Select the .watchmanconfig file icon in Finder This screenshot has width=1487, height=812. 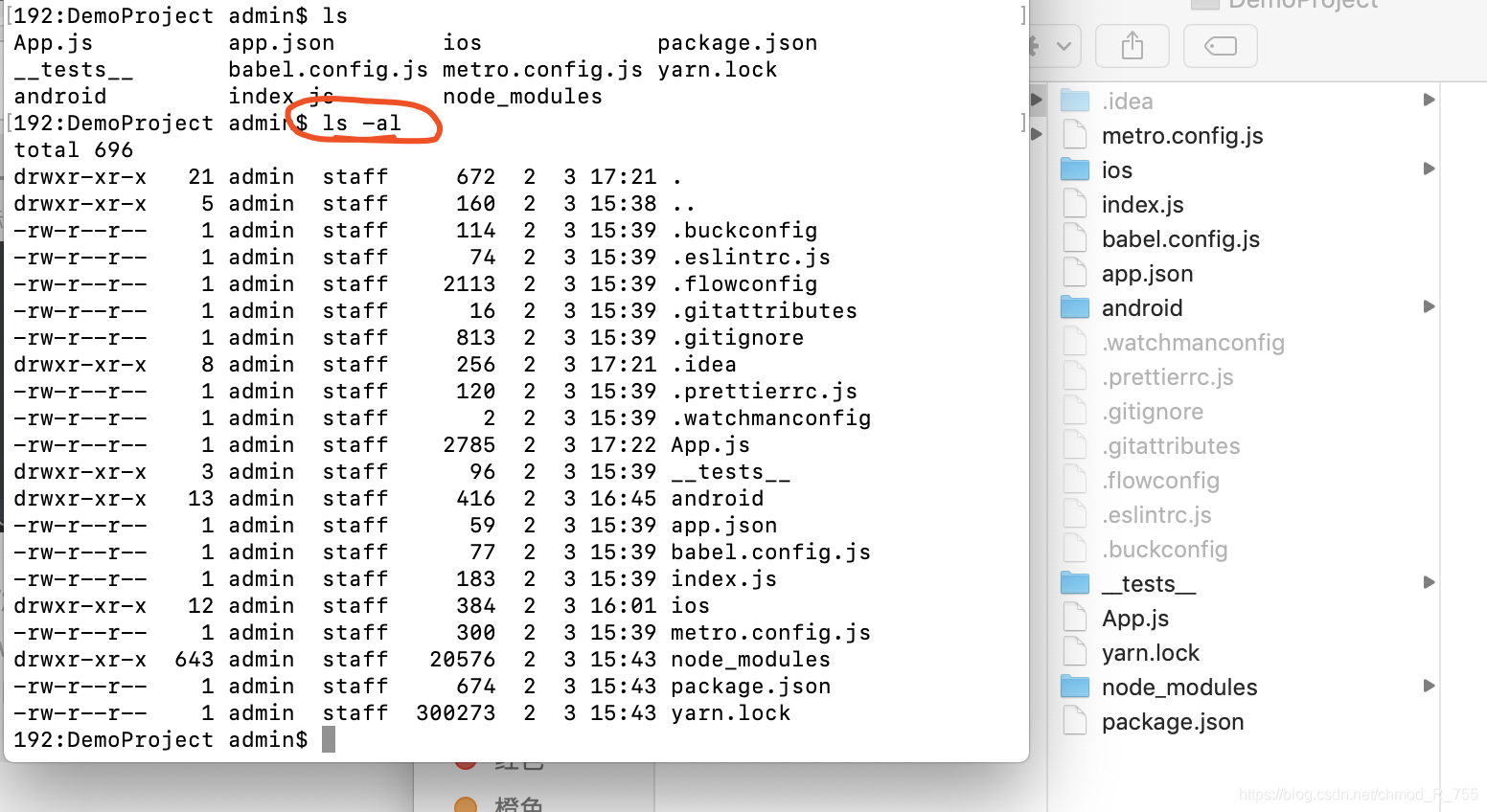pos(1075,342)
